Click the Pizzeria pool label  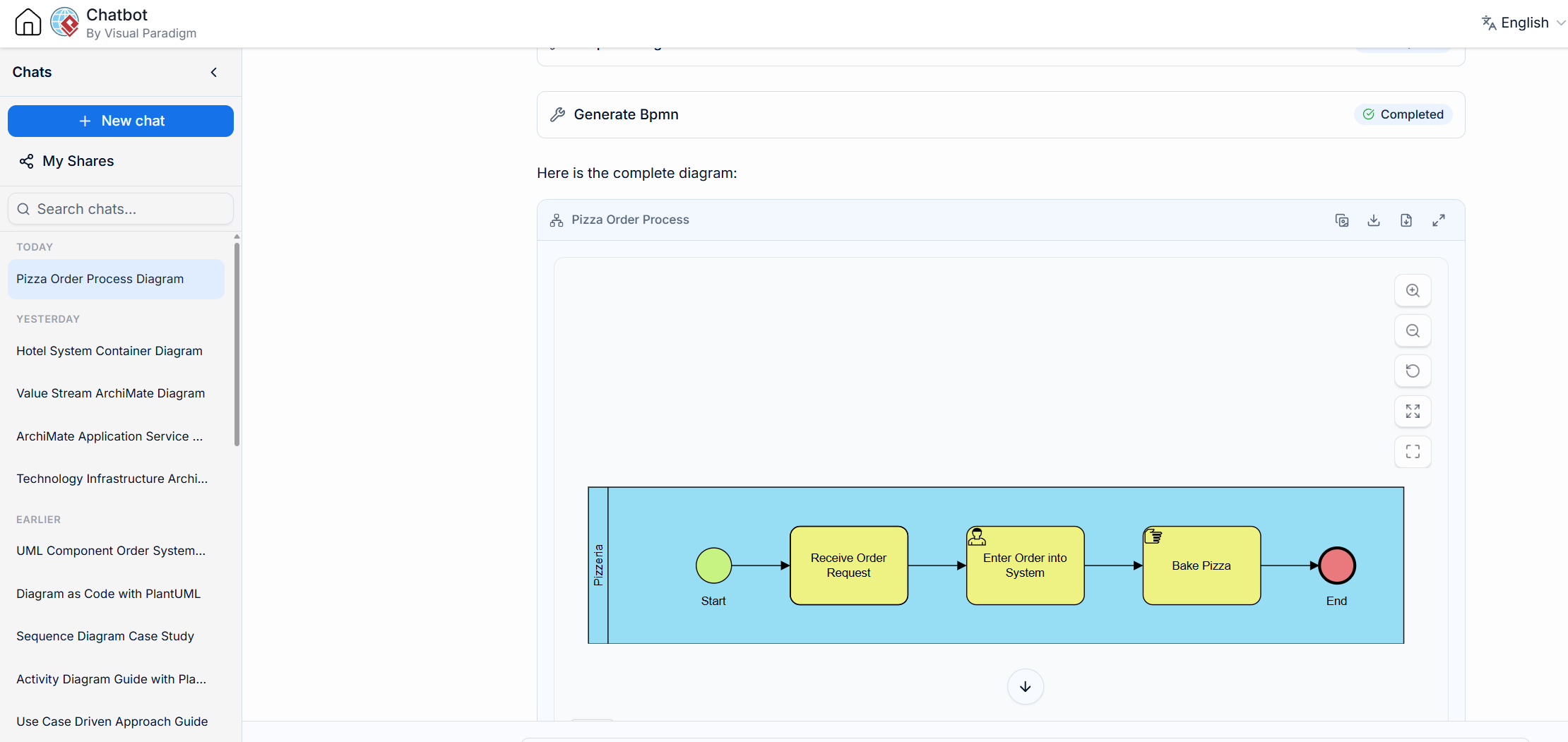pyautogui.click(x=598, y=566)
